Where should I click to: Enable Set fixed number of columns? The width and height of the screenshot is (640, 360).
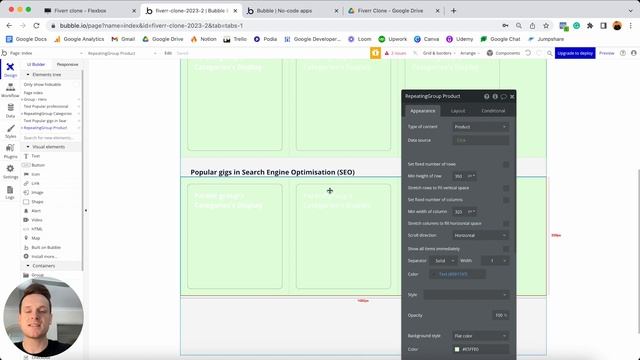click(506, 200)
